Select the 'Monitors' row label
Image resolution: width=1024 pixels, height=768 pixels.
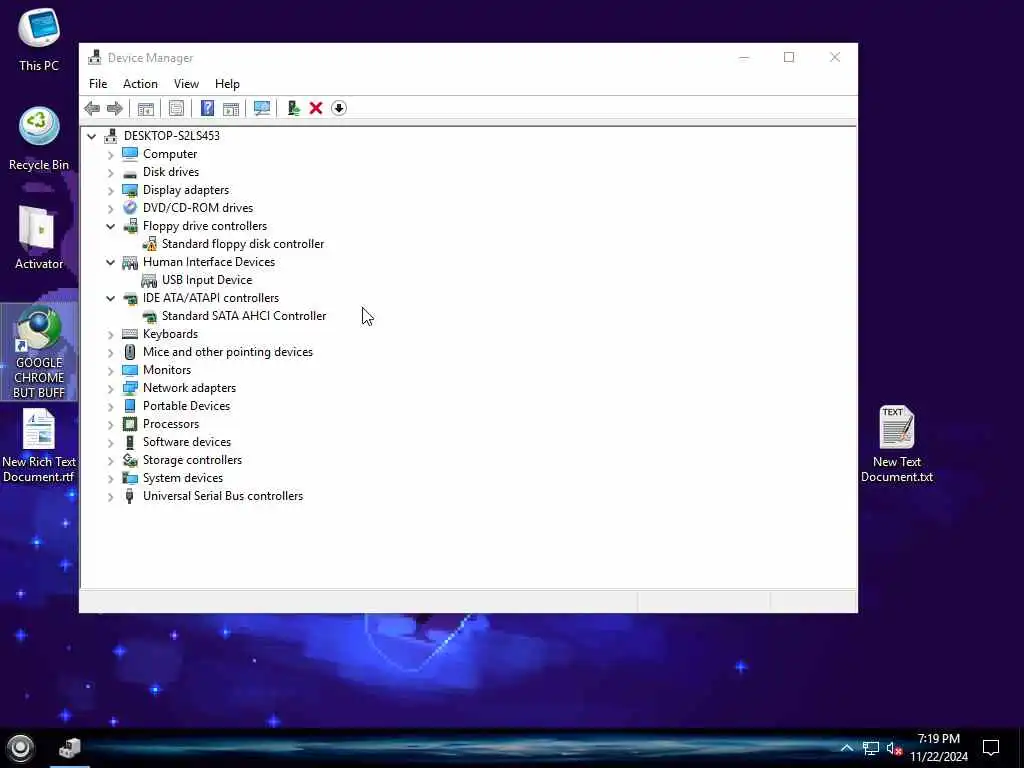tap(167, 370)
